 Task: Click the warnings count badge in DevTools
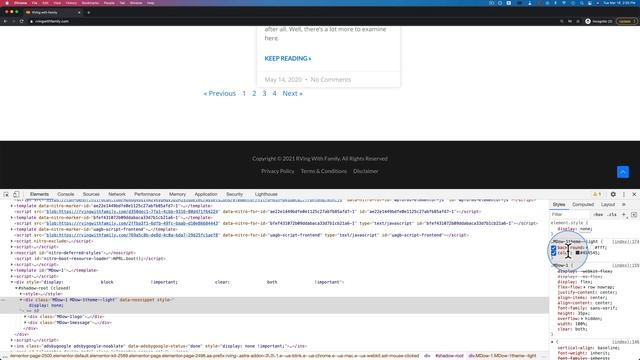pos(597,194)
